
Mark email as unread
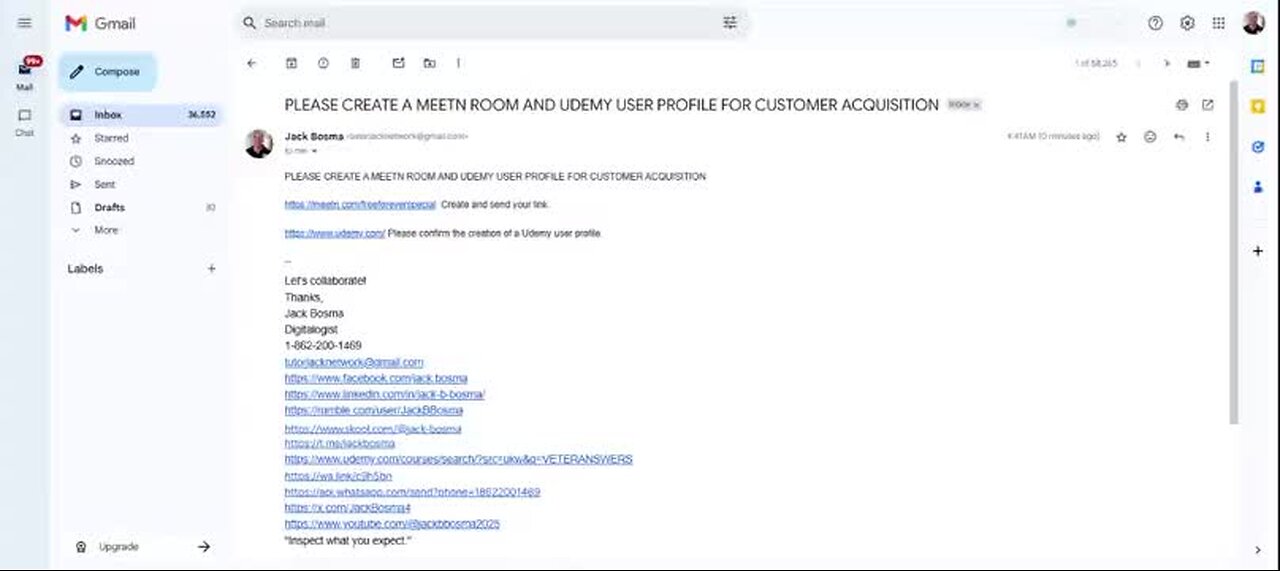[398, 63]
